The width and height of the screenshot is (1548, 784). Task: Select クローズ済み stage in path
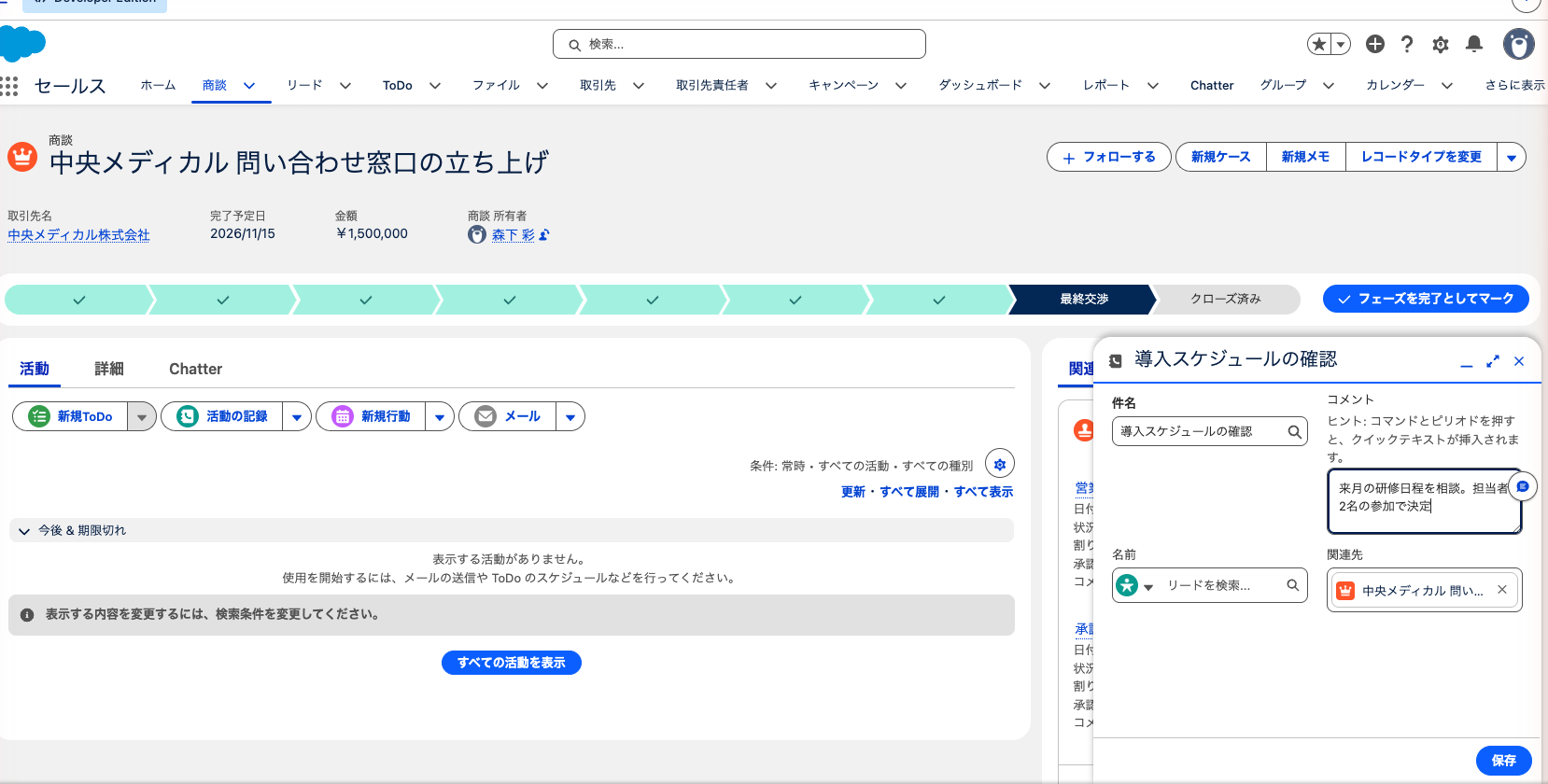click(x=1225, y=299)
